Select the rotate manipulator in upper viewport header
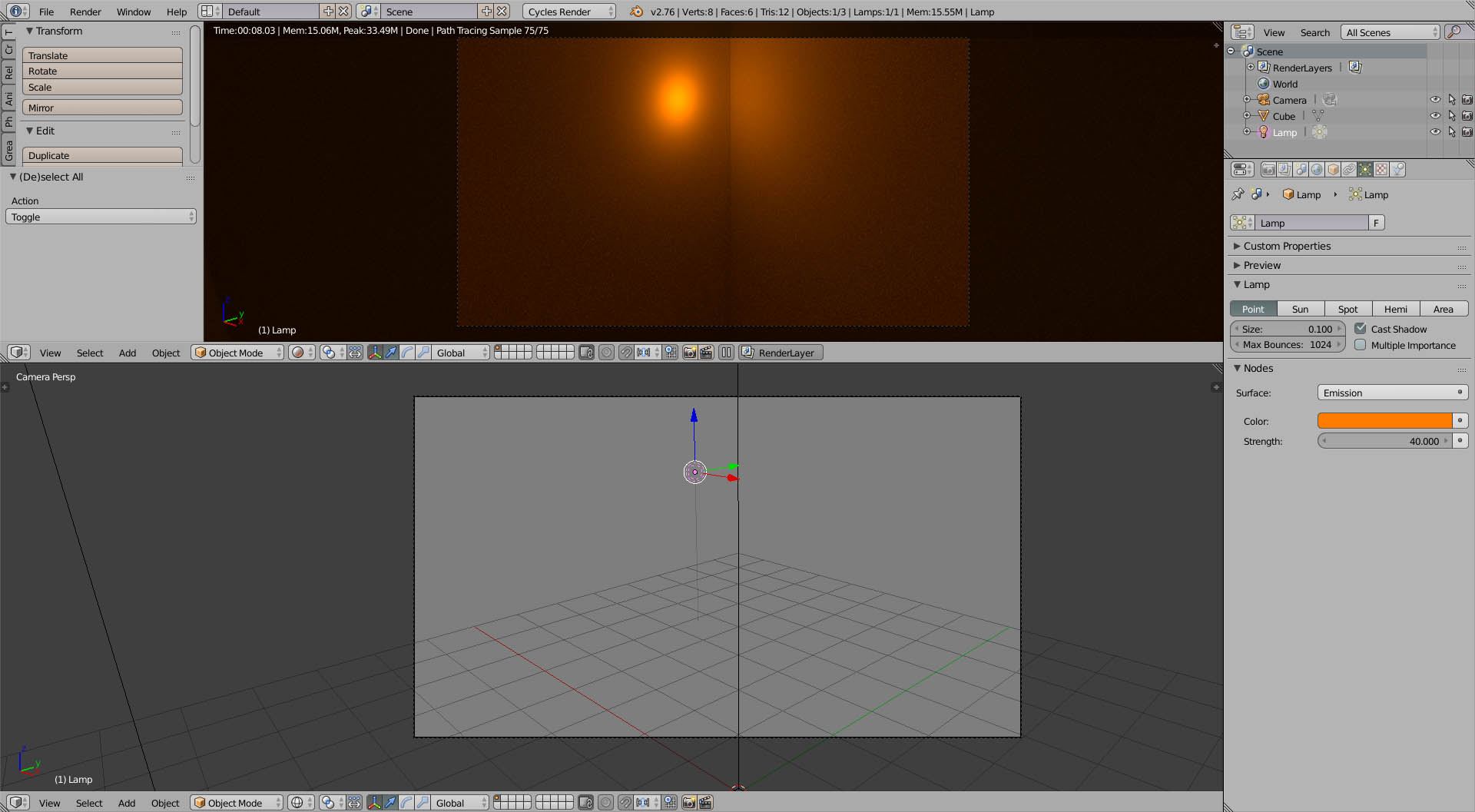 407,353
